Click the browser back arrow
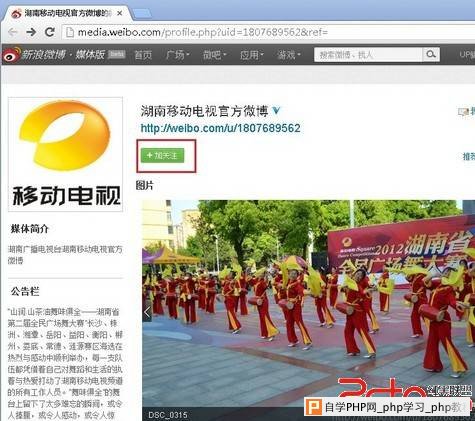Viewport: 475px width, 421px height. coord(13,32)
